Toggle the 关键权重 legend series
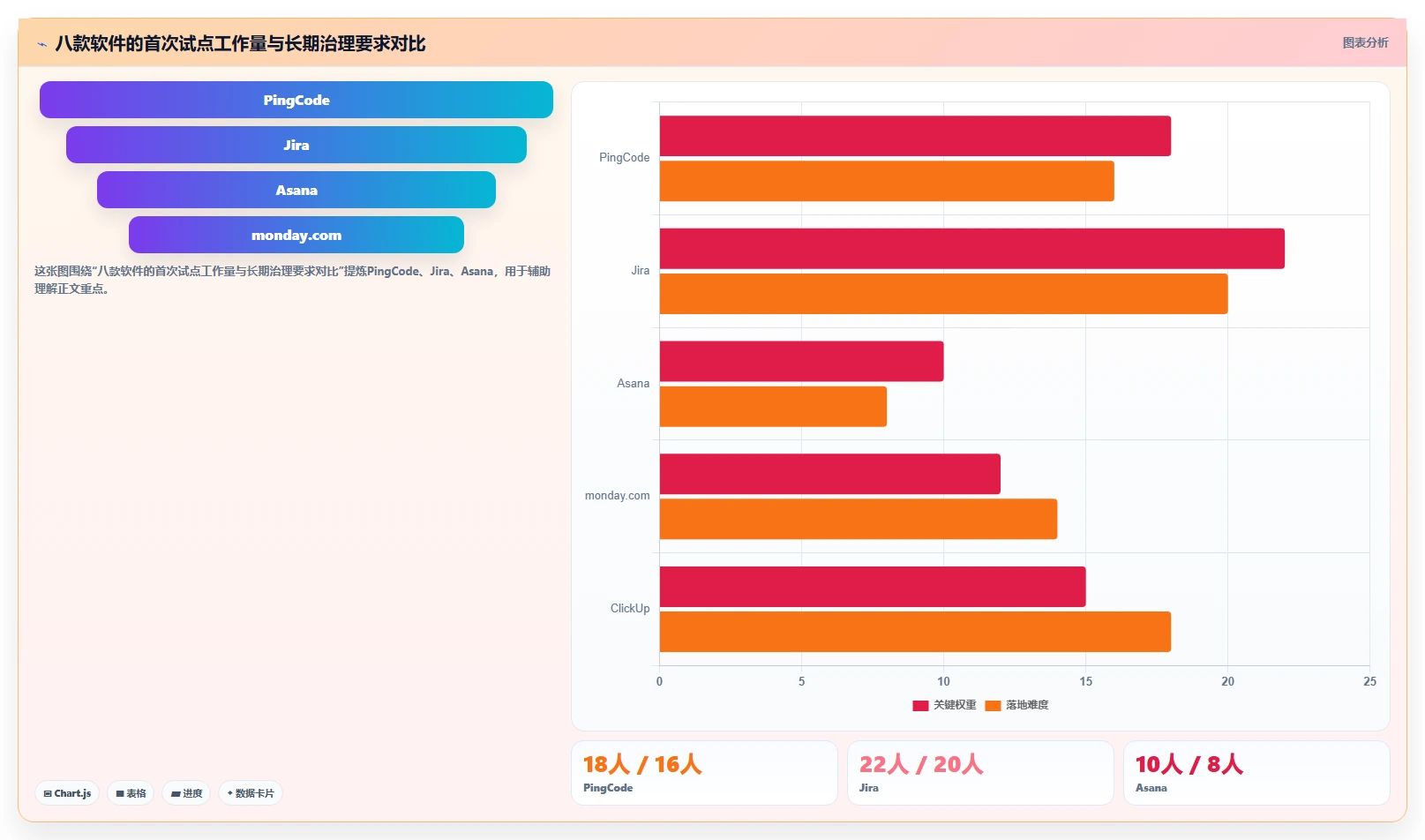This screenshot has height=840, width=1425. click(944, 705)
